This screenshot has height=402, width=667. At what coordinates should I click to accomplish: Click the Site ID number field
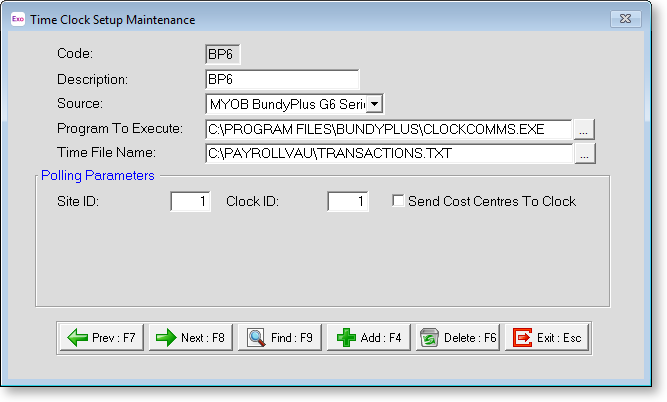tap(191, 202)
